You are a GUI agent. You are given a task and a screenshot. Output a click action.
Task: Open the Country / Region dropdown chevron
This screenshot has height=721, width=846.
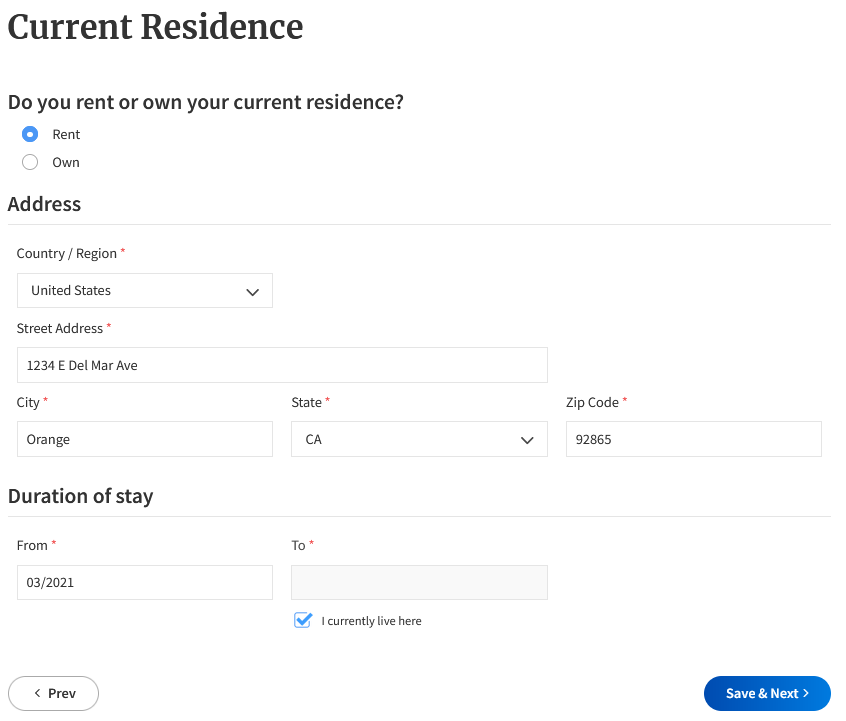tap(253, 290)
